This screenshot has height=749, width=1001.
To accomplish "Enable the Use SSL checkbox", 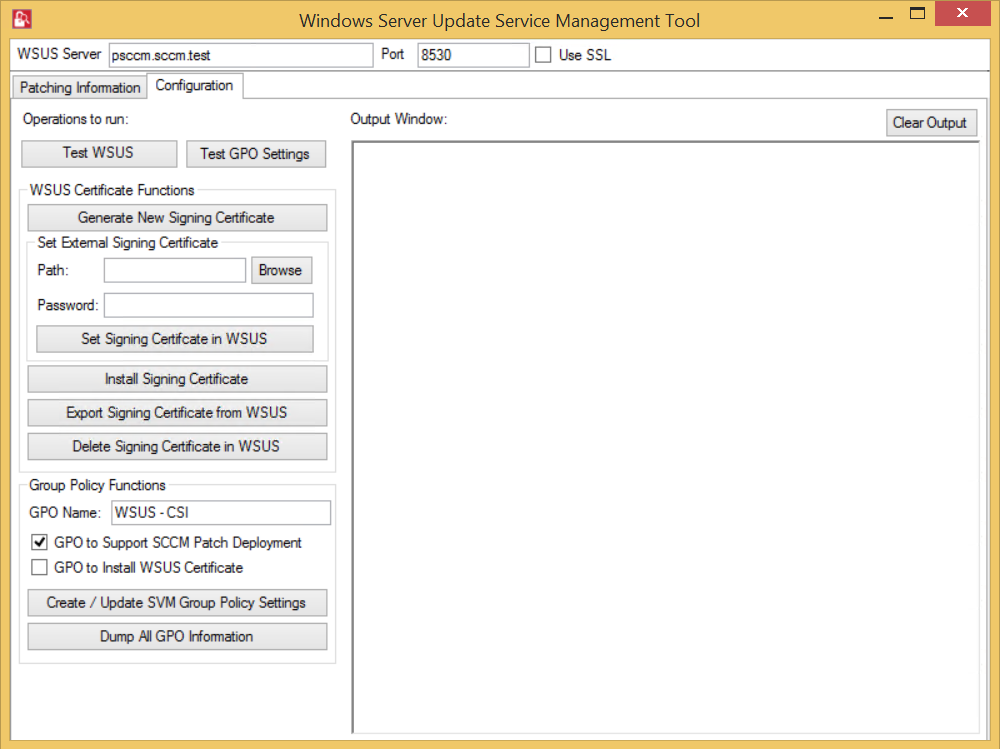I will click(x=543, y=55).
